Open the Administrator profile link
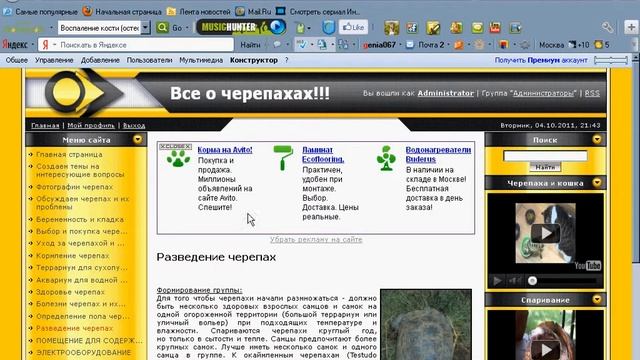The image size is (640, 360). click(445, 93)
